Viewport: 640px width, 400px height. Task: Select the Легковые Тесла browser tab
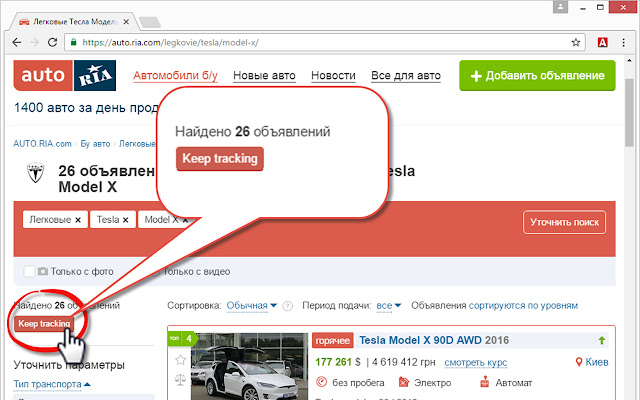[73, 22]
